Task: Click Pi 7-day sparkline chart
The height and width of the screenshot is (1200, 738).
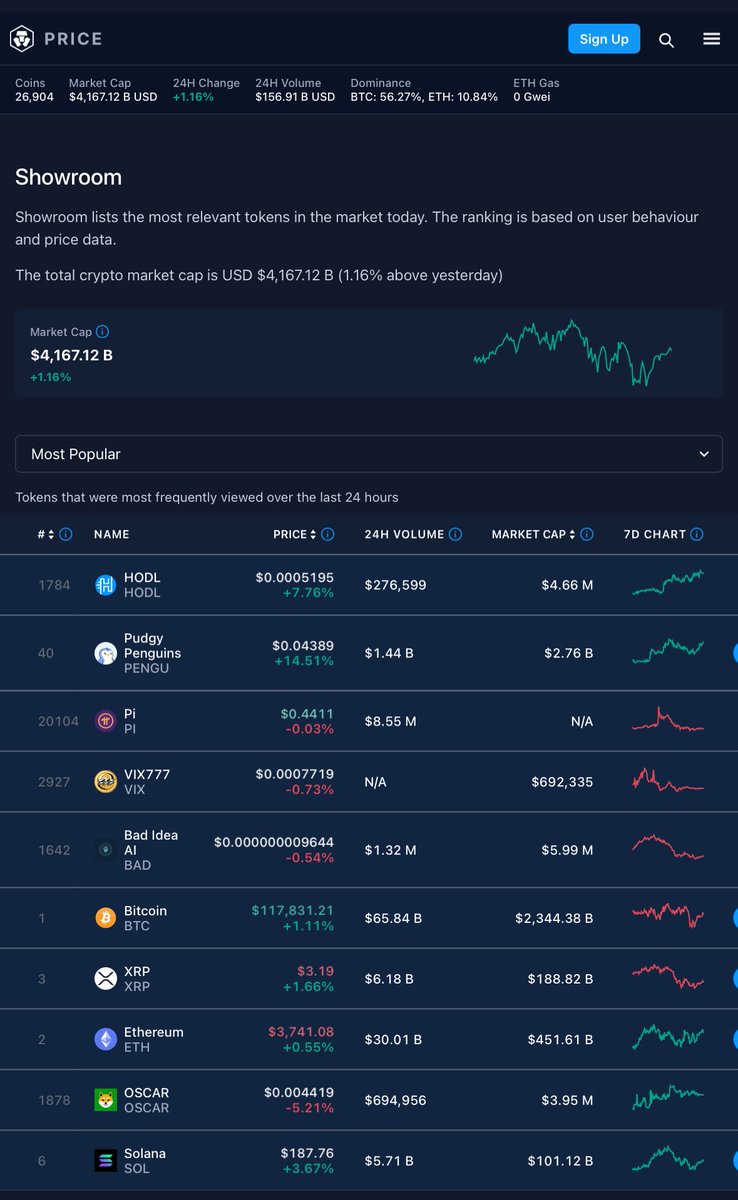Action: 668,720
